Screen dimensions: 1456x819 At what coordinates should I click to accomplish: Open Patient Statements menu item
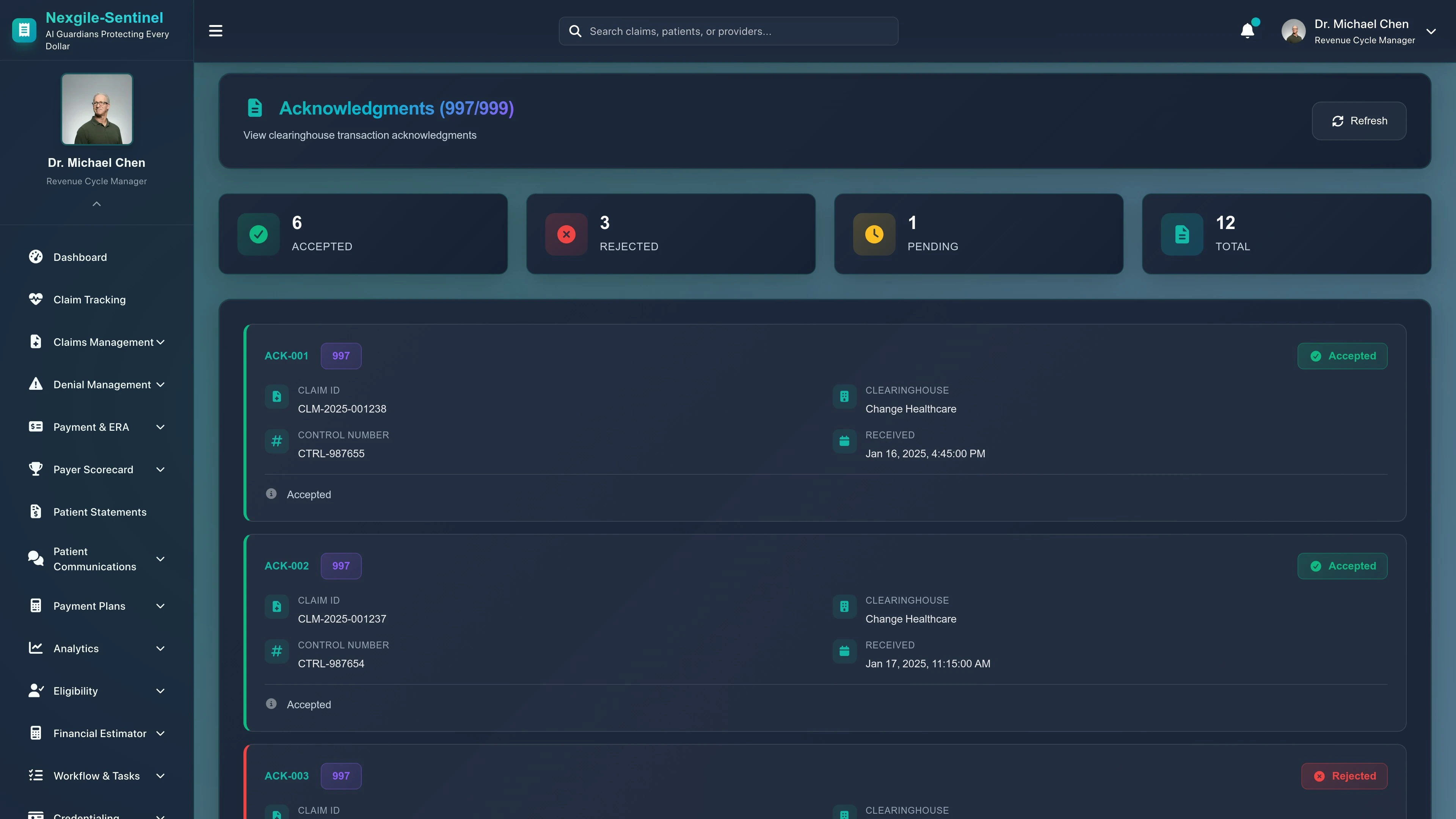point(99,512)
